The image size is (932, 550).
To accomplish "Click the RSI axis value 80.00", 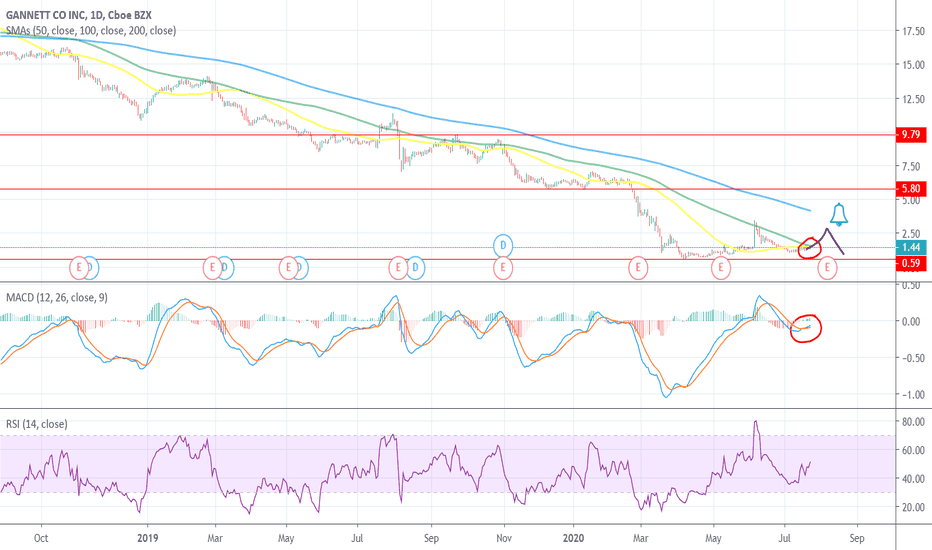I will [x=914, y=422].
